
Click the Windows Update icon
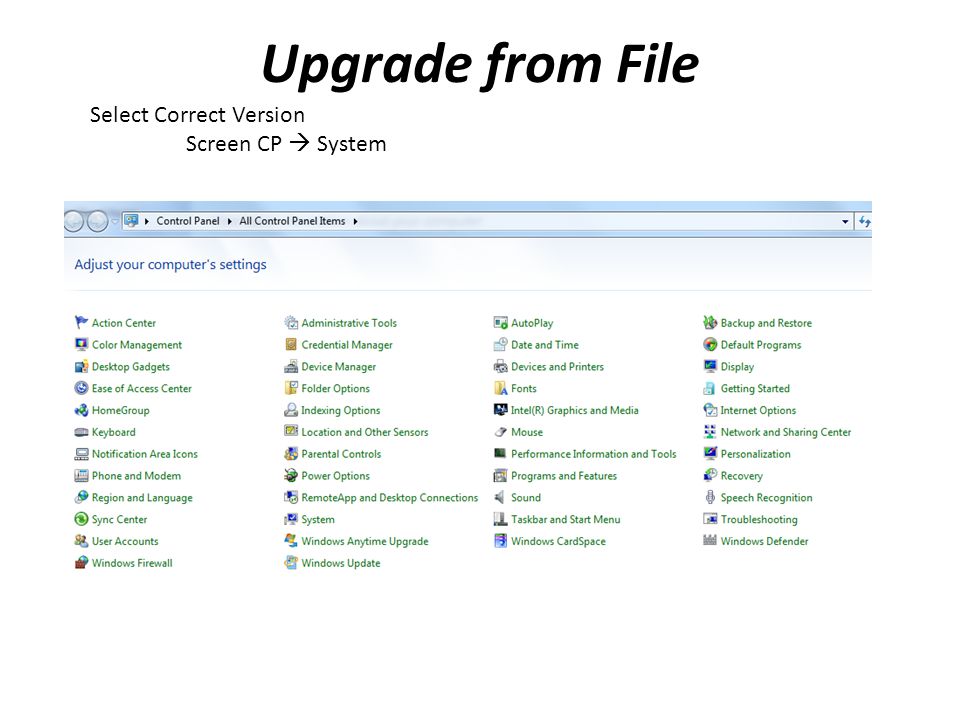(291, 562)
